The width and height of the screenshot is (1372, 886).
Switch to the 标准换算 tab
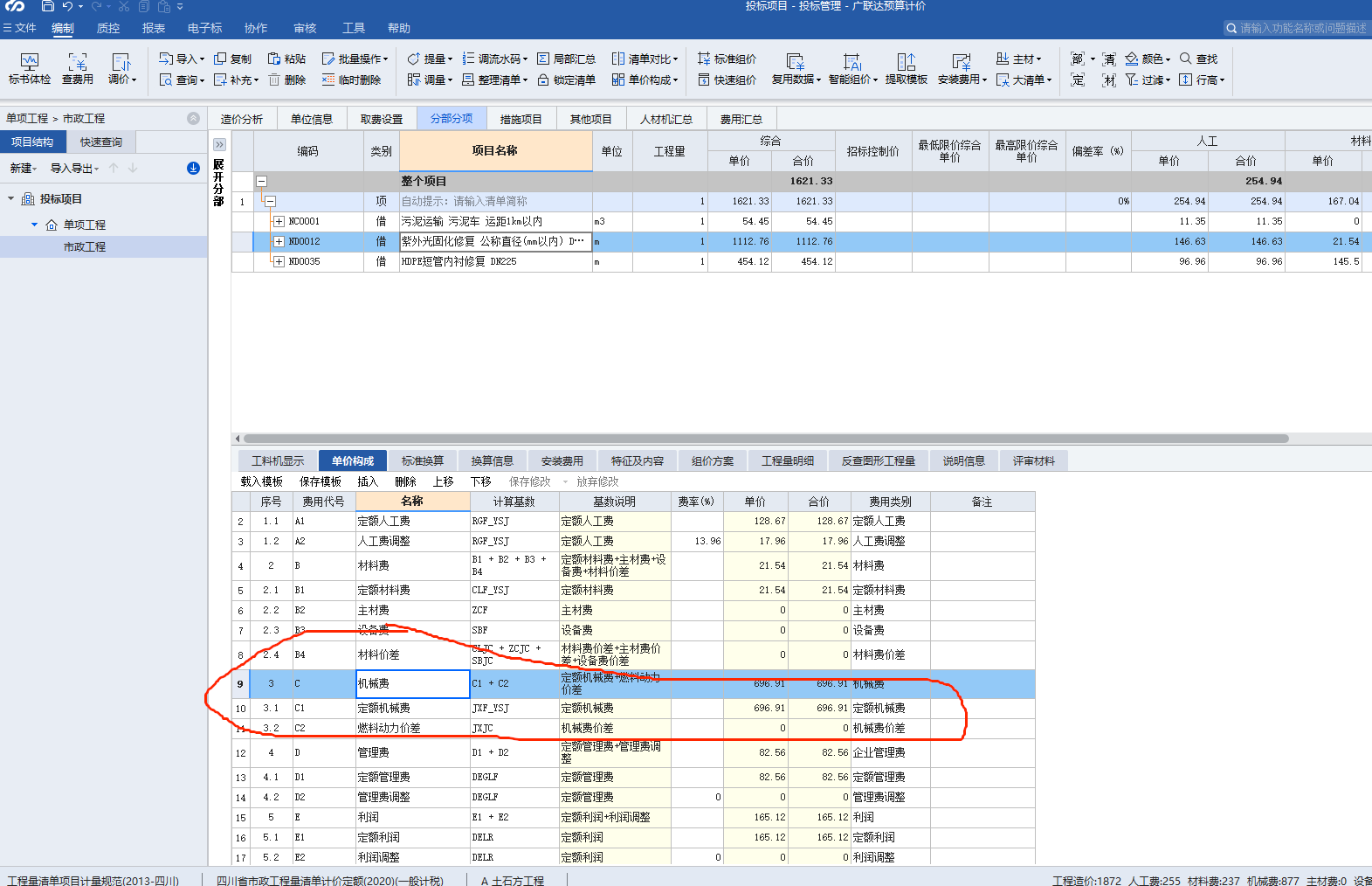[423, 460]
